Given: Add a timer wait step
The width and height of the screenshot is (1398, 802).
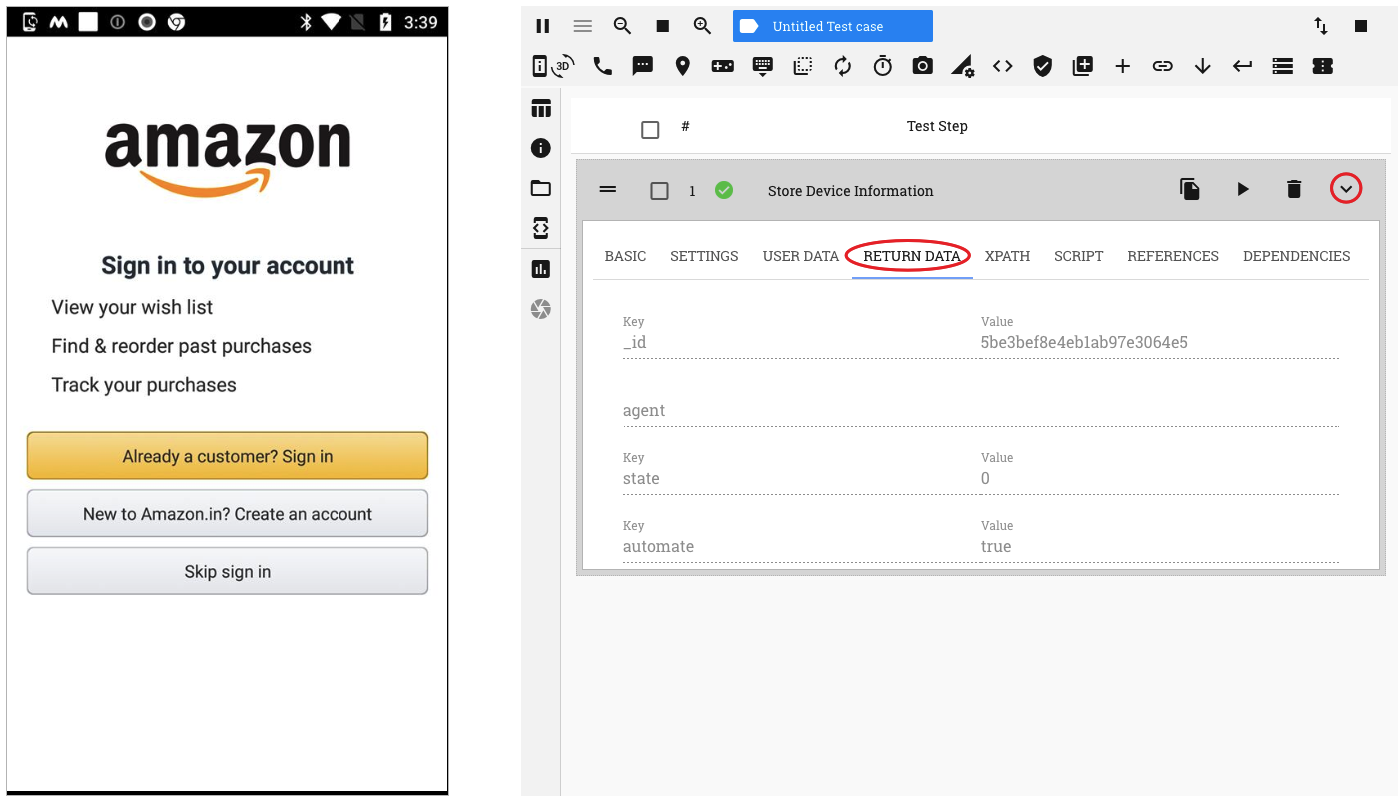Looking at the screenshot, I should point(883,66).
